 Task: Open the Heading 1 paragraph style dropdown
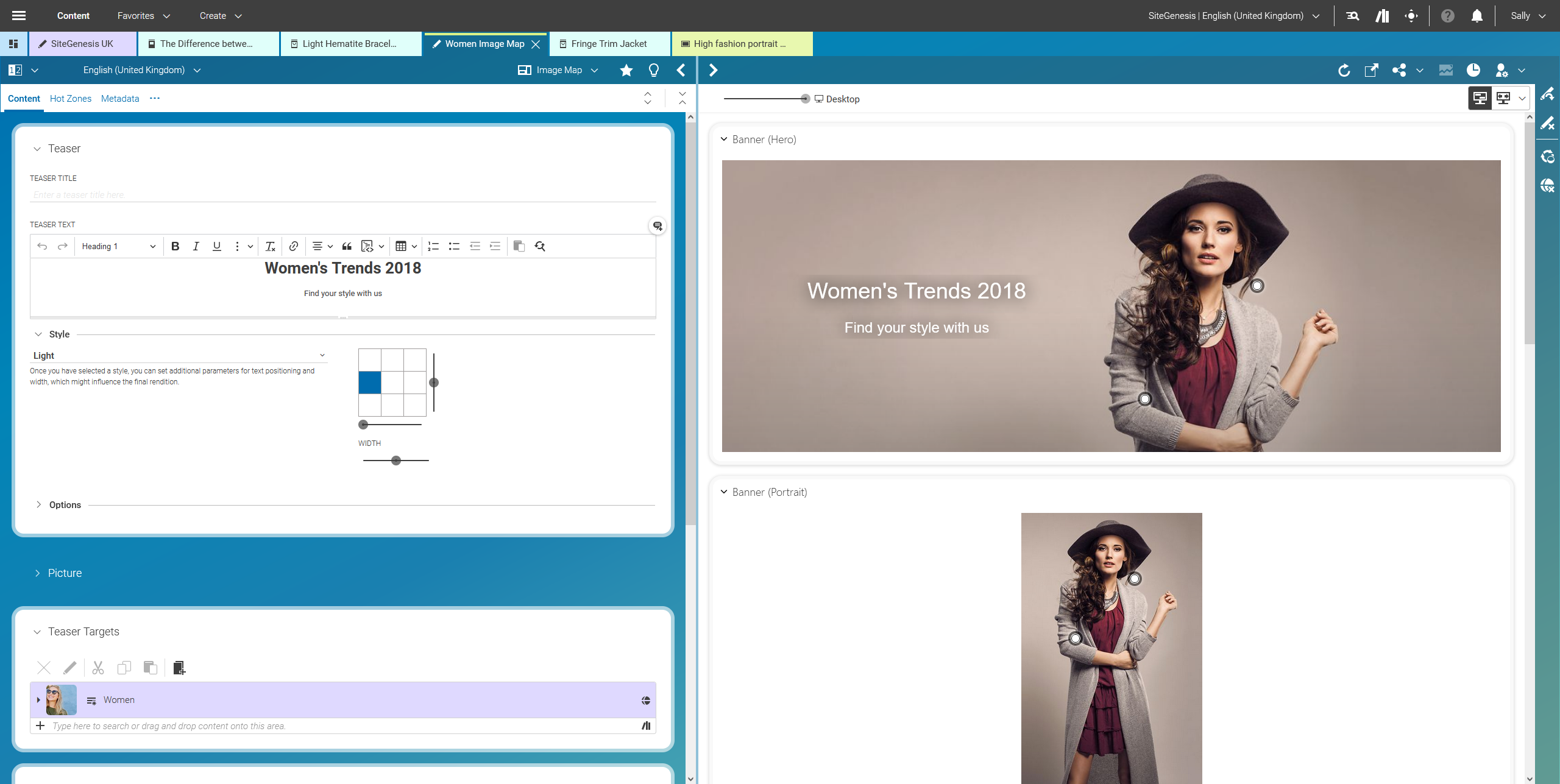pyautogui.click(x=118, y=246)
